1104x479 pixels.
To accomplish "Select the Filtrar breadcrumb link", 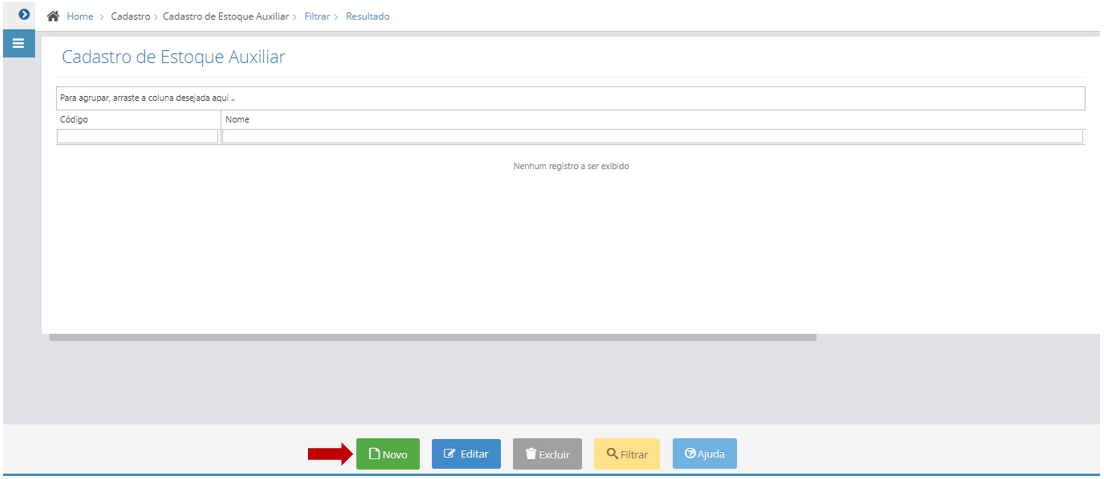I will [318, 16].
